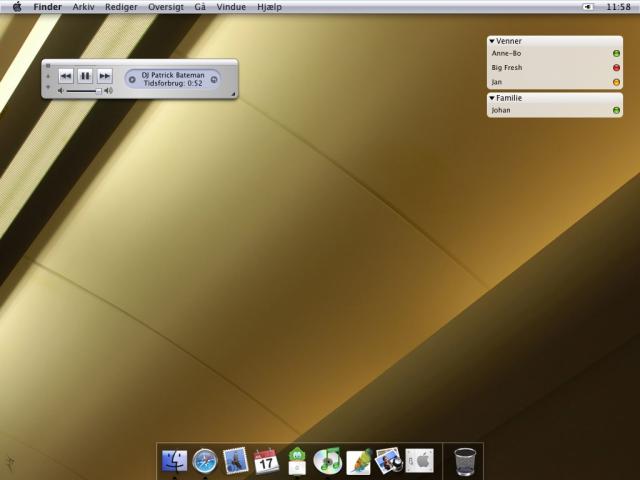Screen dimensions: 640x480
Task: Click the DJ Patrick Bateman track title
Action: point(173,75)
